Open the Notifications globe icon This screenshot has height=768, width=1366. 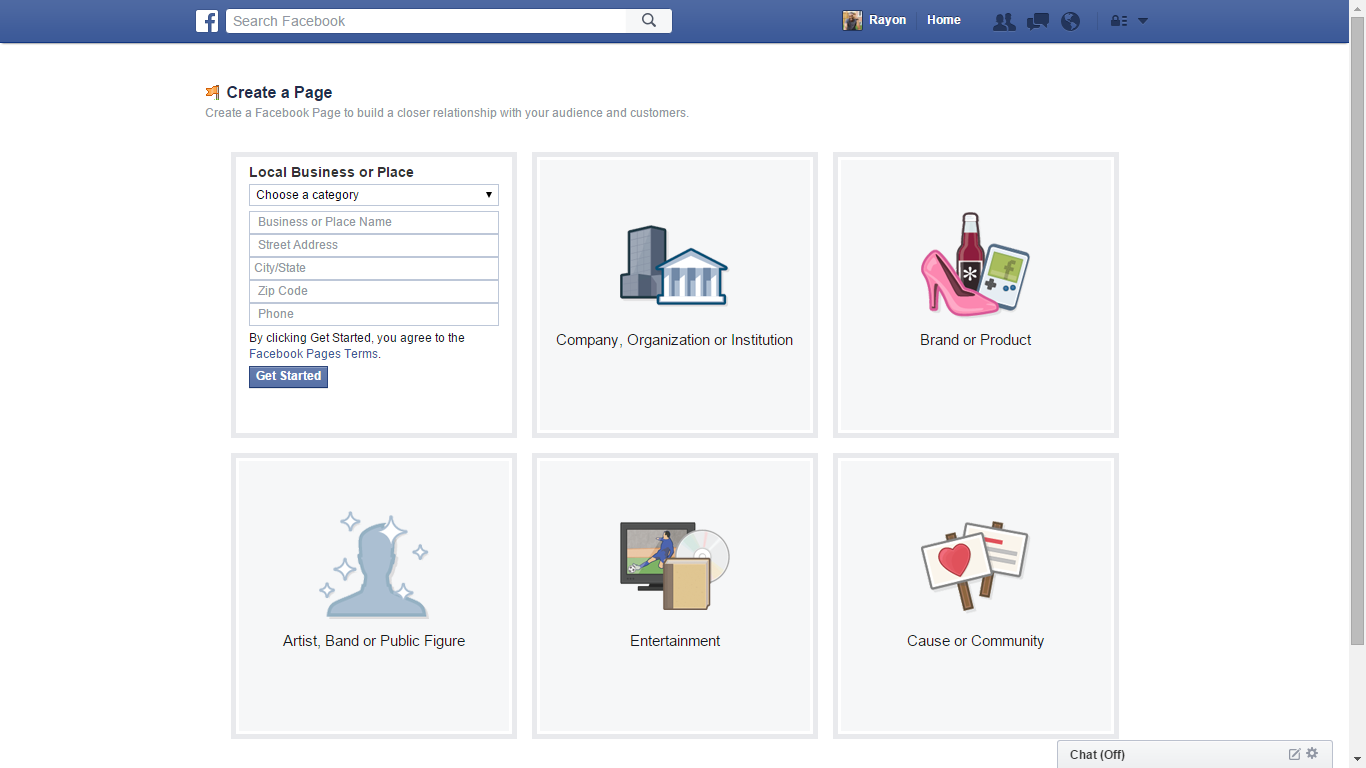pos(1071,21)
